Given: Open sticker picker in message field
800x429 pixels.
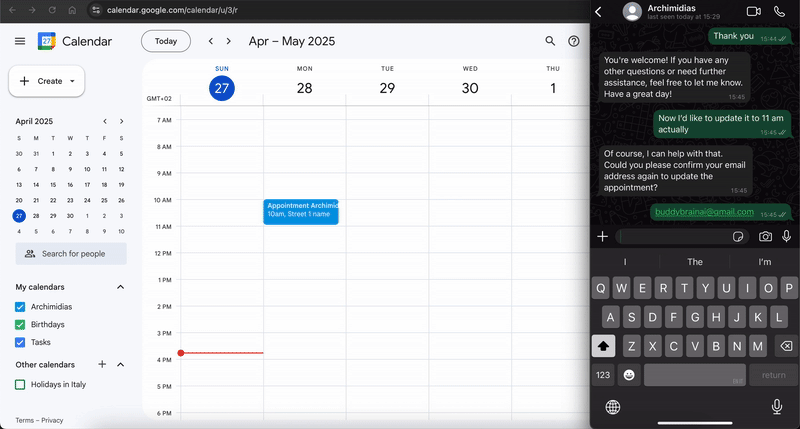Looking at the screenshot, I should click(x=738, y=236).
